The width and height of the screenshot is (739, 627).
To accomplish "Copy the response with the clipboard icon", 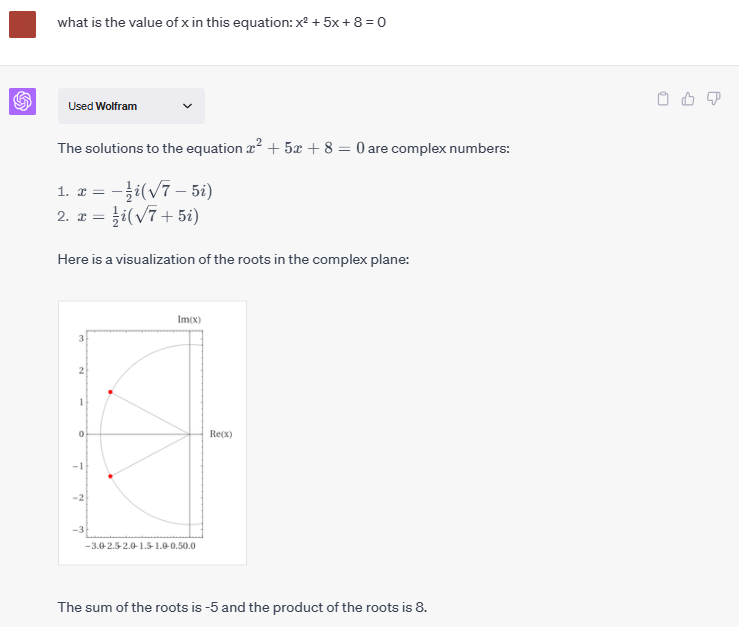I will 663,99.
